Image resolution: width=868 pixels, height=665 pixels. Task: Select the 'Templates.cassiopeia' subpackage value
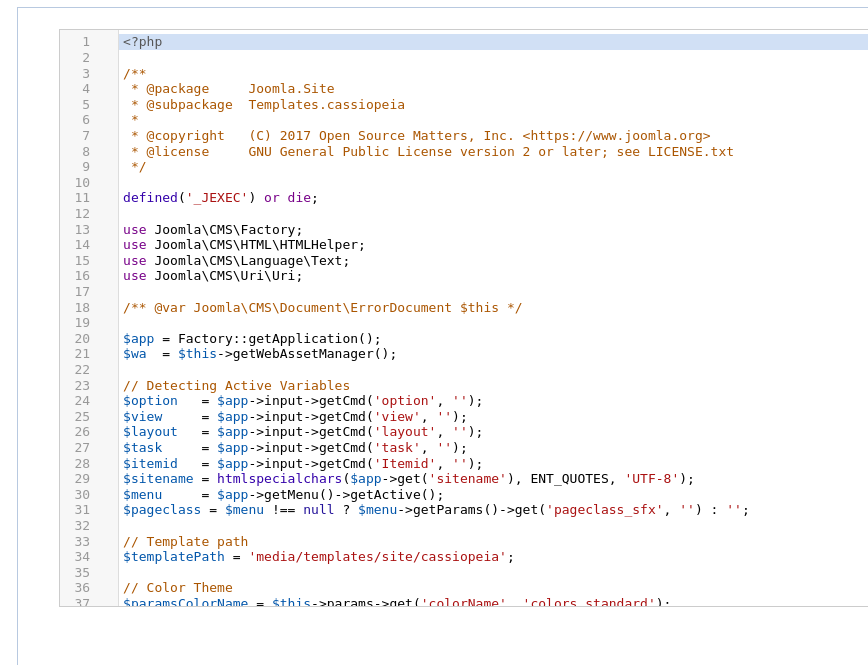[x=327, y=105]
